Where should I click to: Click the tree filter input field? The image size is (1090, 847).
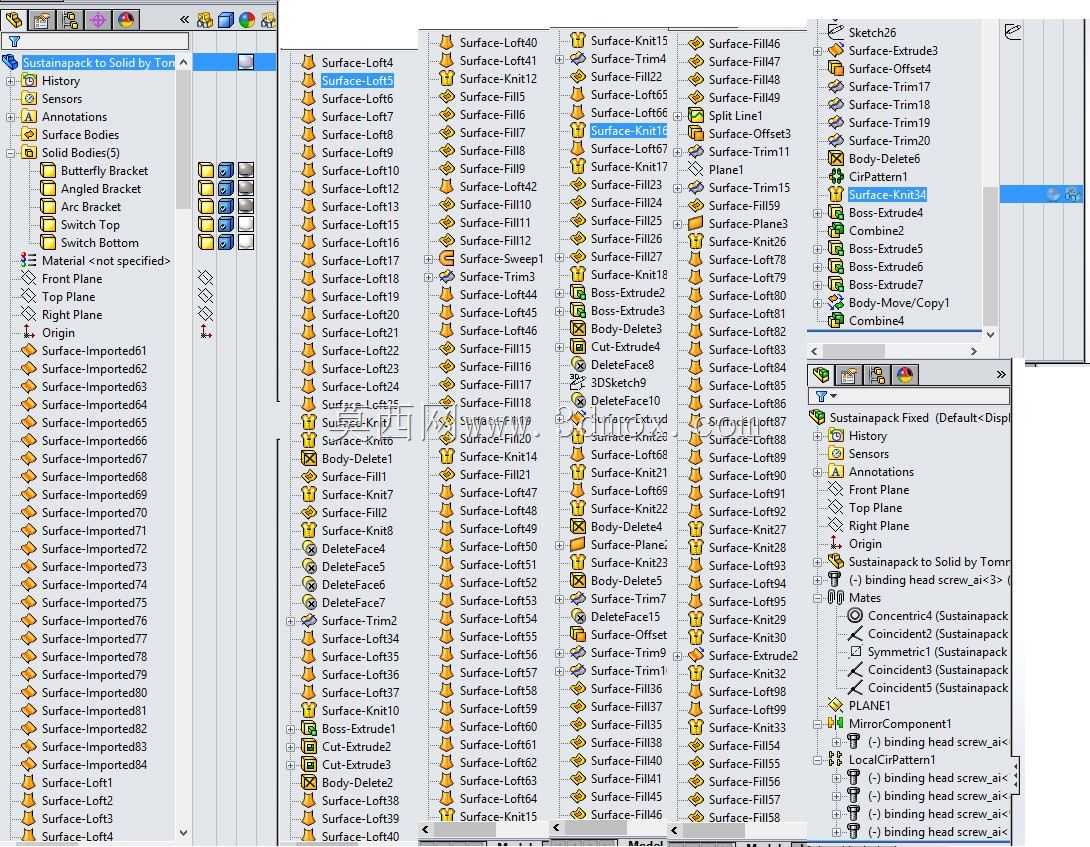point(95,42)
